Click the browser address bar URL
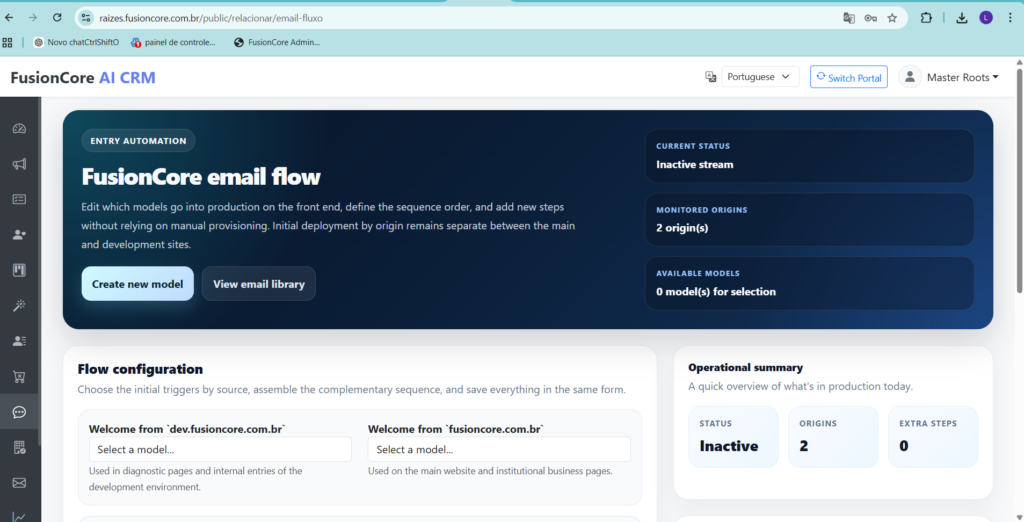The height and width of the screenshot is (522, 1024). coord(211,18)
